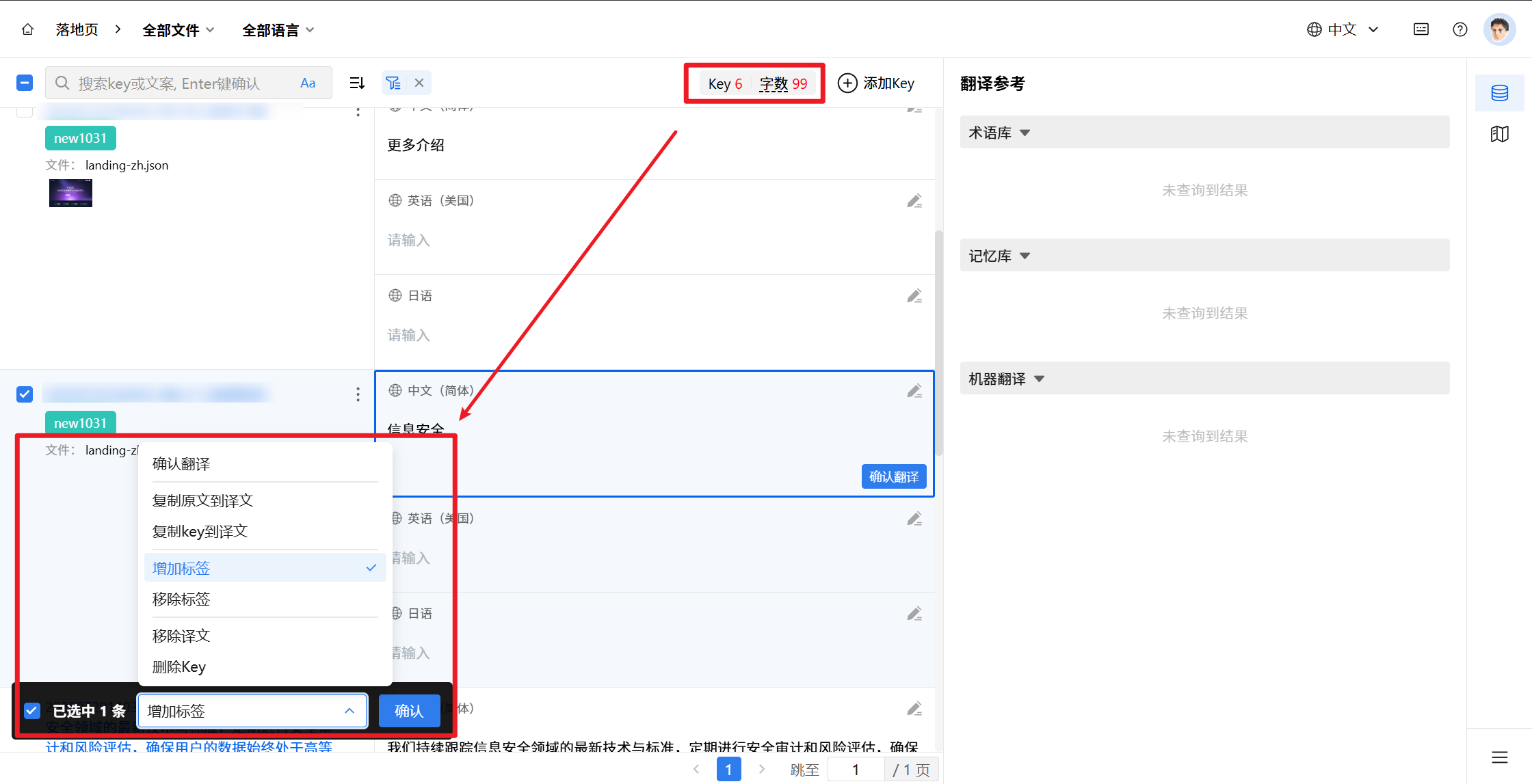Toggle the select-all checkbox by search box
1532x784 pixels.
[x=25, y=83]
